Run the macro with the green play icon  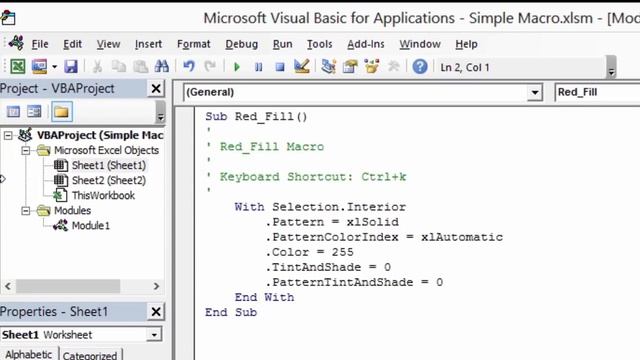237,67
